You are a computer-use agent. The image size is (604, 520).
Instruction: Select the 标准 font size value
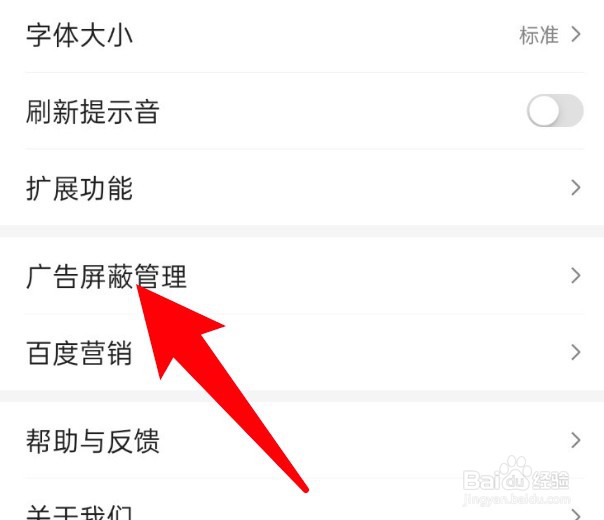point(539,35)
